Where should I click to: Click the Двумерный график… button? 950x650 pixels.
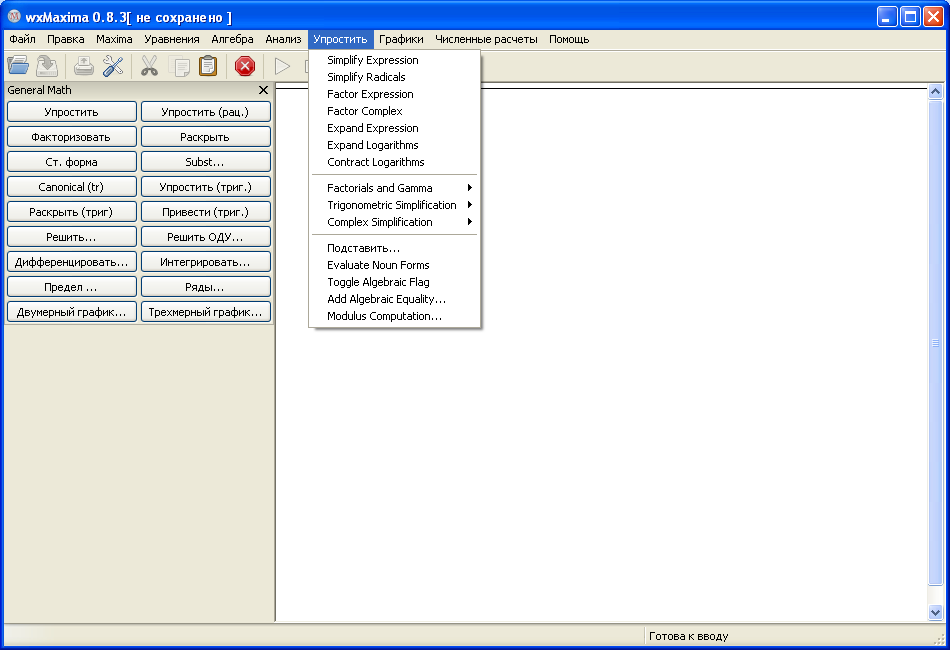pyautogui.click(x=71, y=312)
